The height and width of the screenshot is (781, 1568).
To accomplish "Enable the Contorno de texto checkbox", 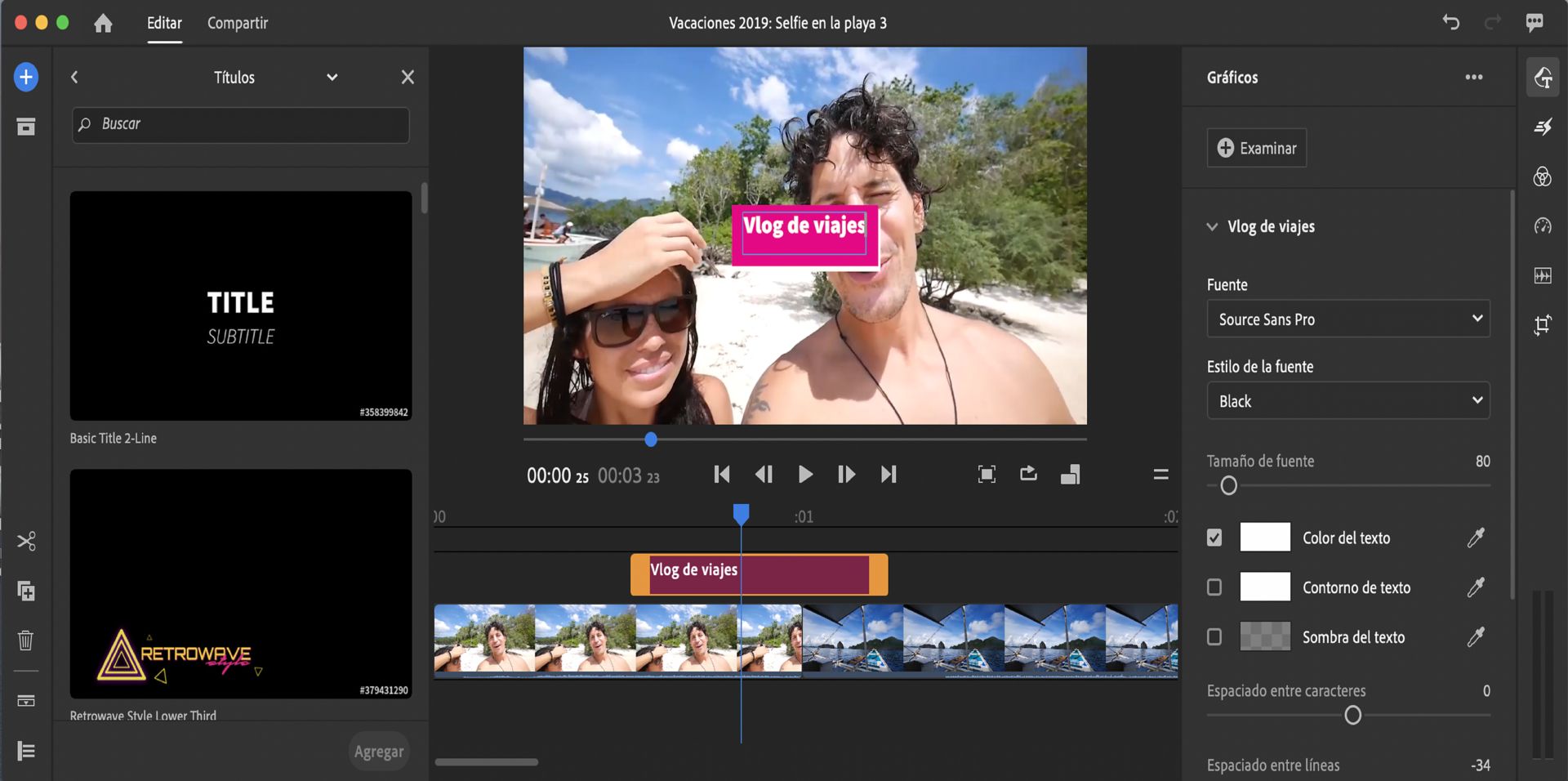I will tap(1214, 587).
